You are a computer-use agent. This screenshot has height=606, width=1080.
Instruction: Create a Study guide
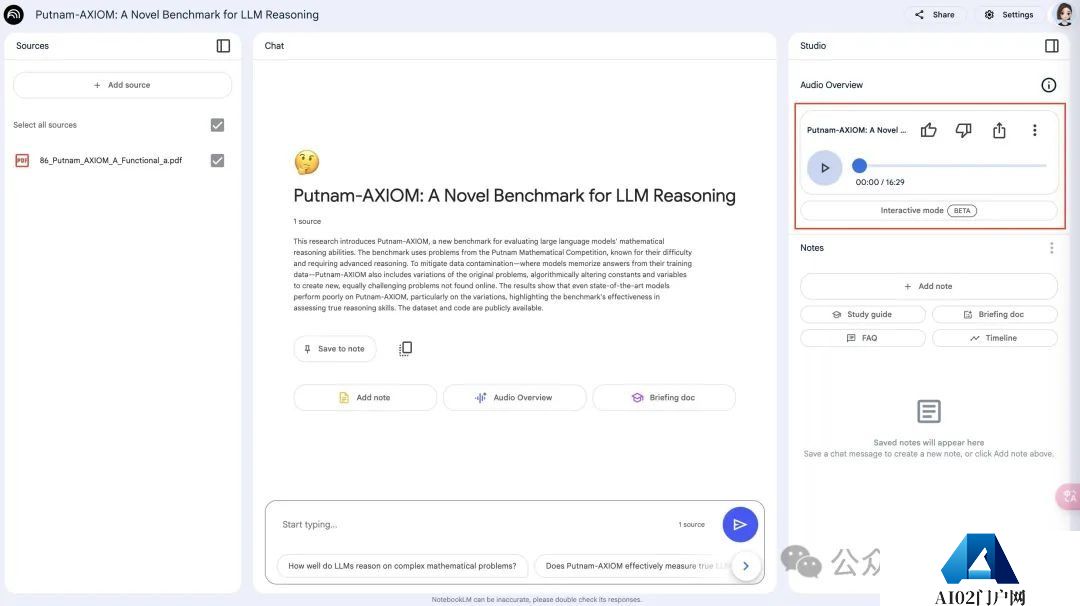(x=863, y=314)
